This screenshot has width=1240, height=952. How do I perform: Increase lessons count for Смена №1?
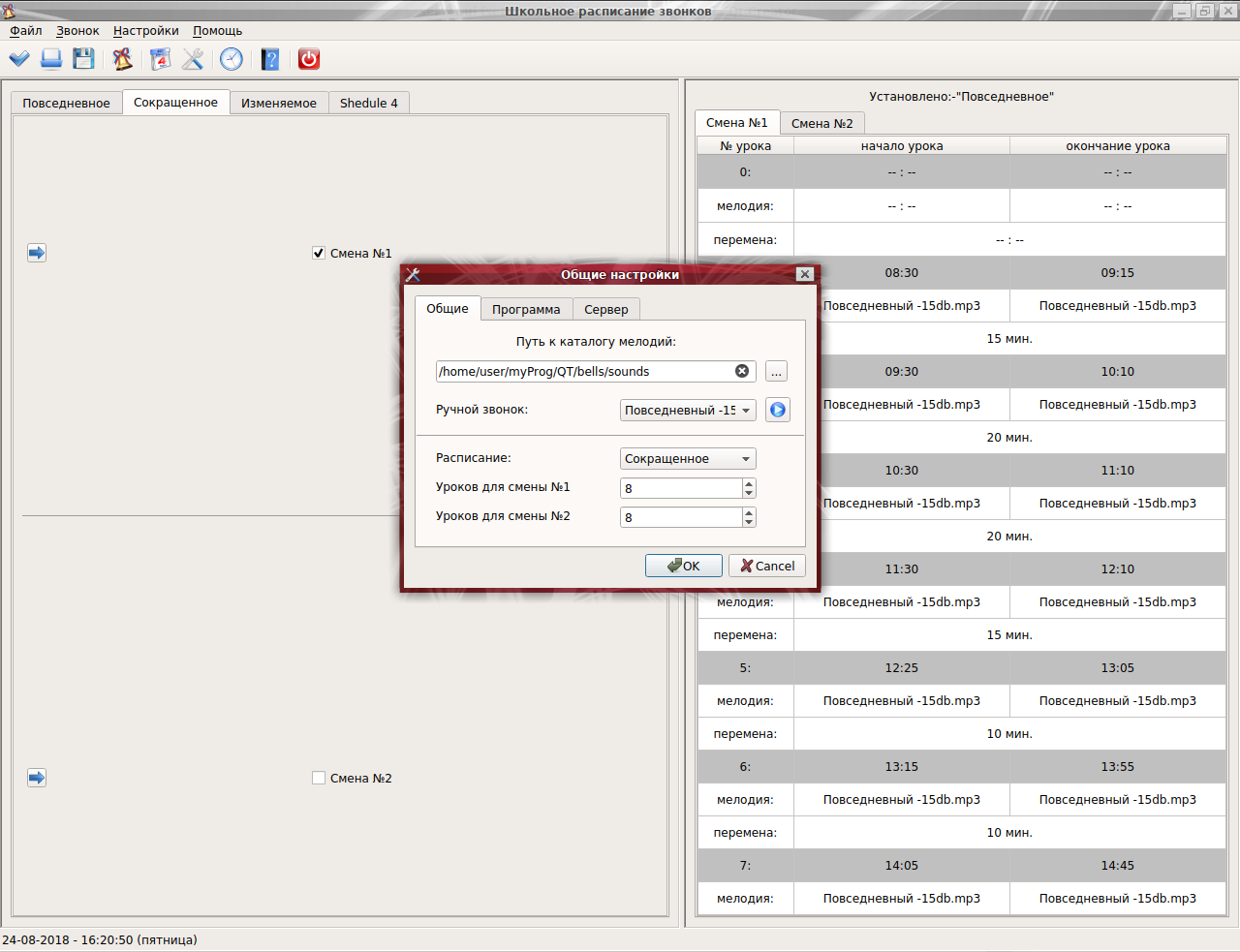(749, 483)
